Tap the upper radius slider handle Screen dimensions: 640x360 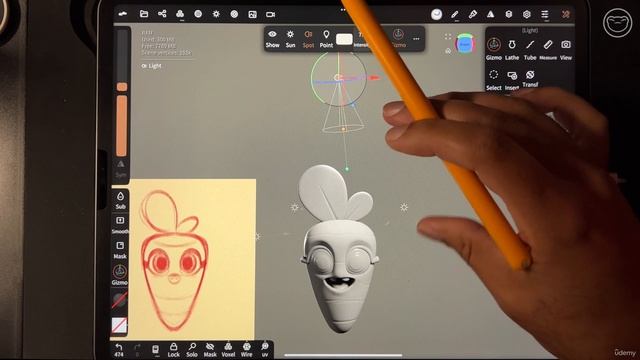pyautogui.click(x=122, y=87)
